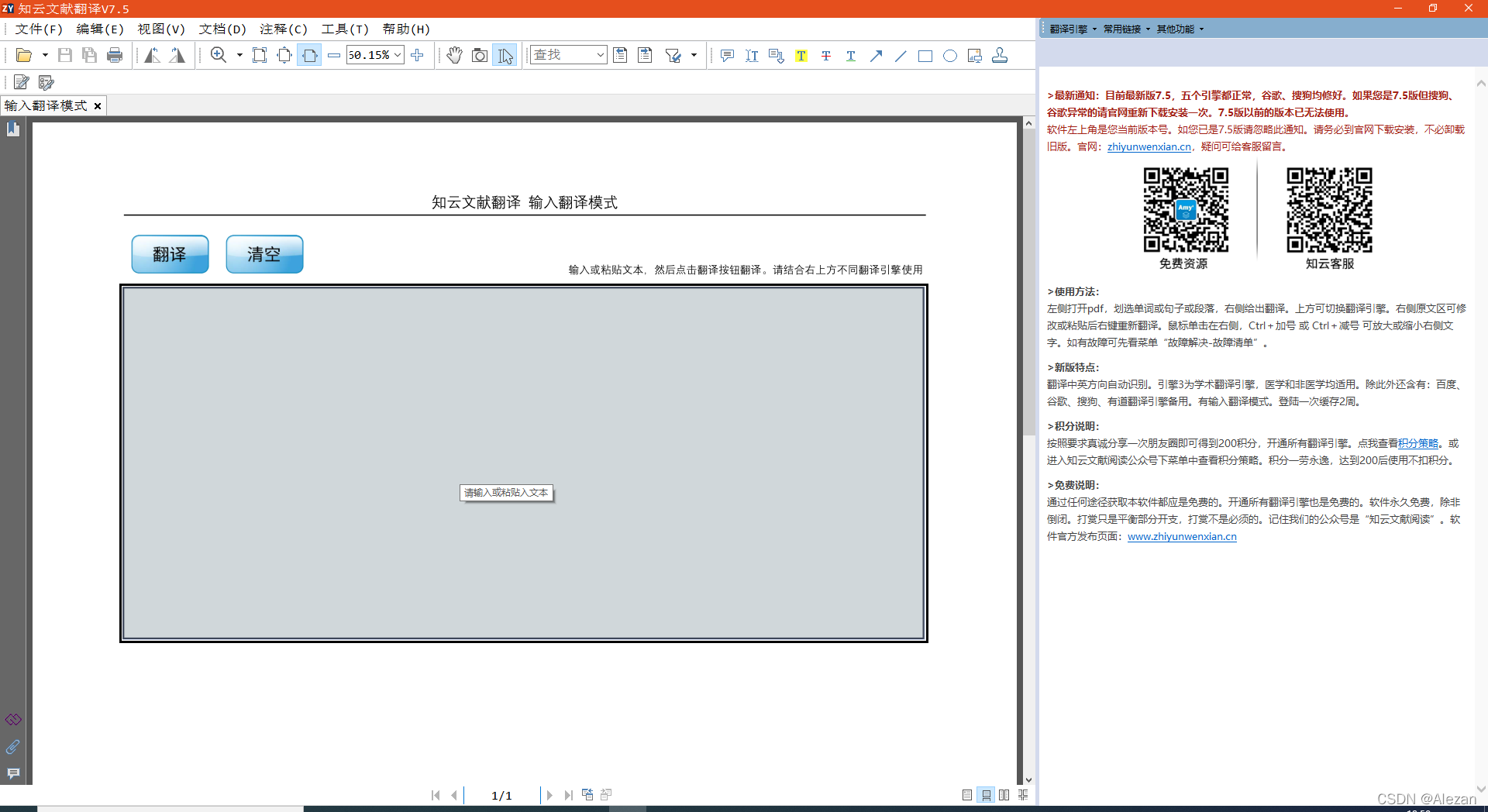Find the previous search result
The width and height of the screenshot is (1488, 812).
click(620, 55)
